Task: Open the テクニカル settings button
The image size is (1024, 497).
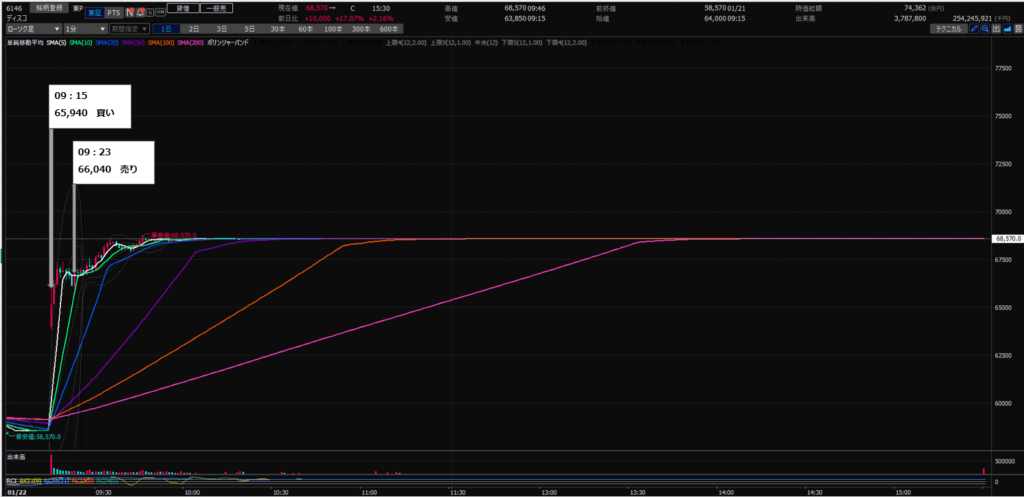Action: 947,29
